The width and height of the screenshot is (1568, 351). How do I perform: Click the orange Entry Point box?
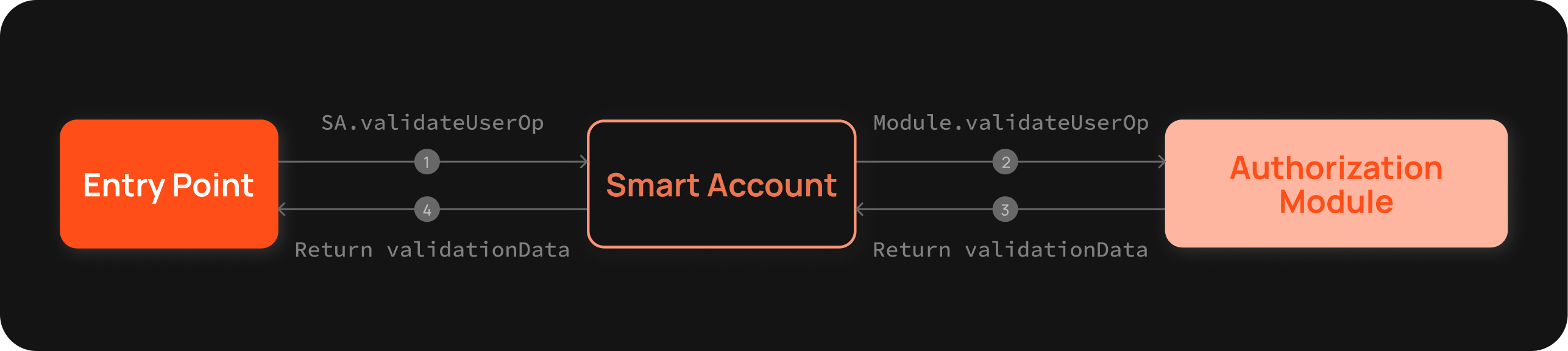coord(169,184)
